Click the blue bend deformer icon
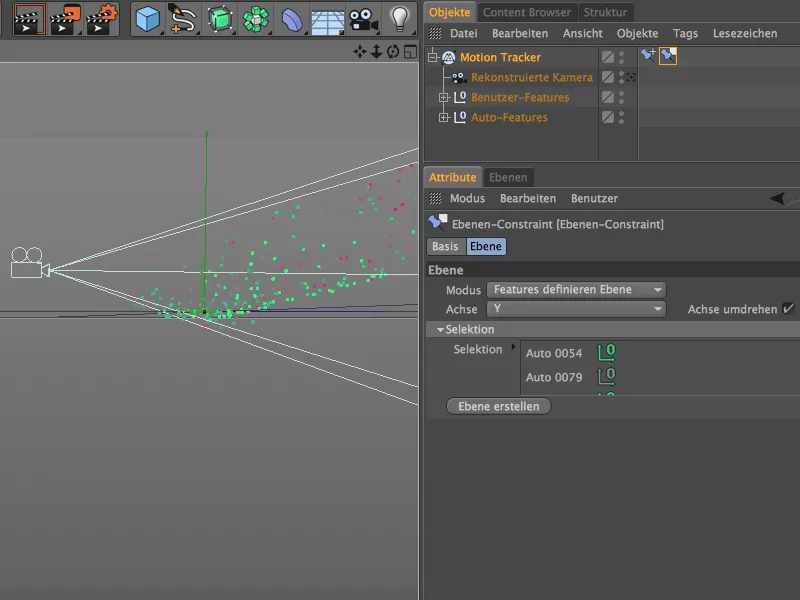This screenshot has height=600, width=800. pos(292,20)
